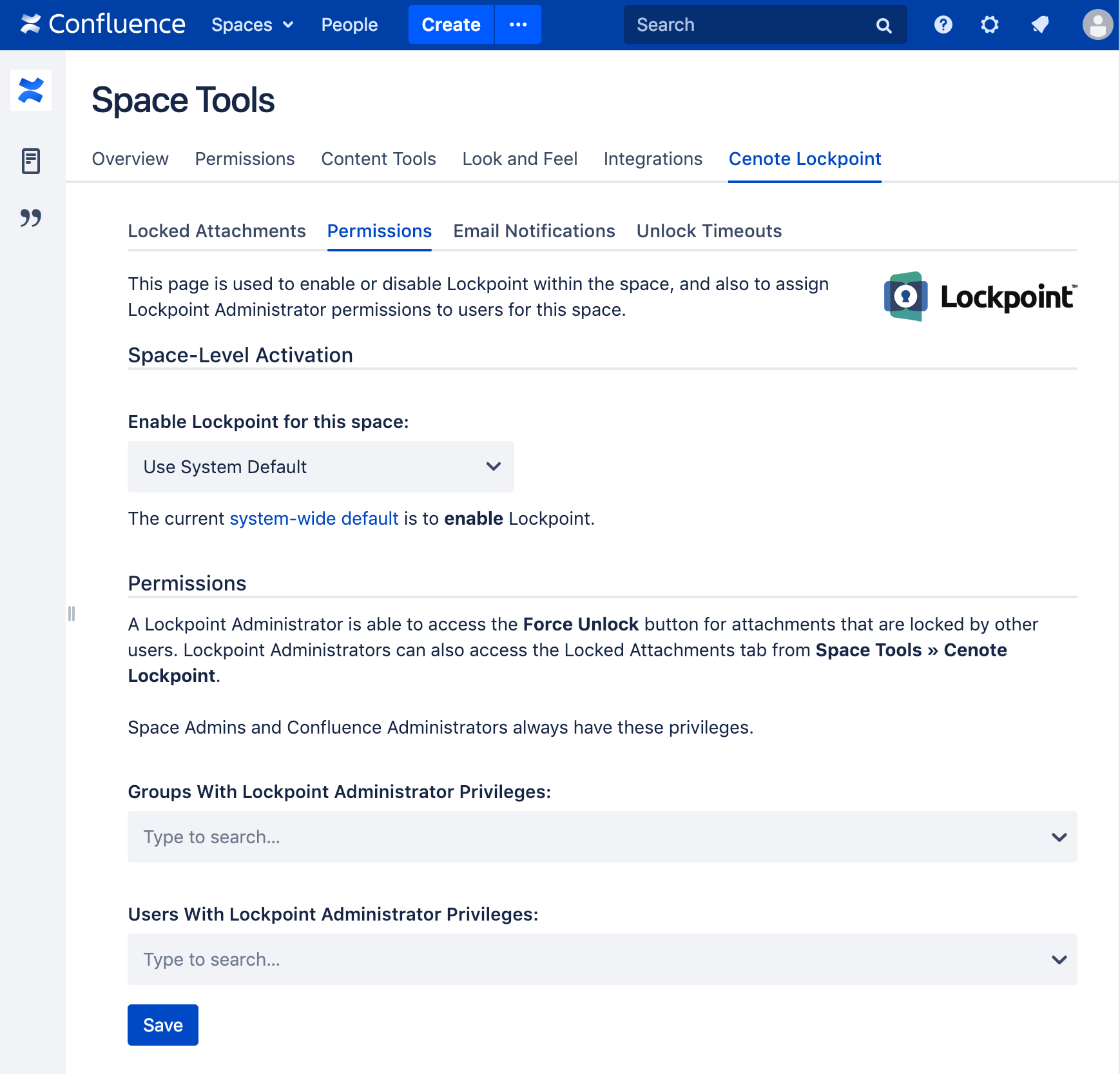The image size is (1120, 1074).
Task: Click the space logo in sidebar
Action: [31, 90]
